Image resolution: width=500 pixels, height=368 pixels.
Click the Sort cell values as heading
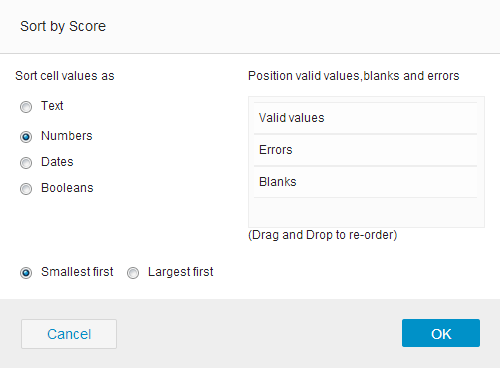pos(65,76)
